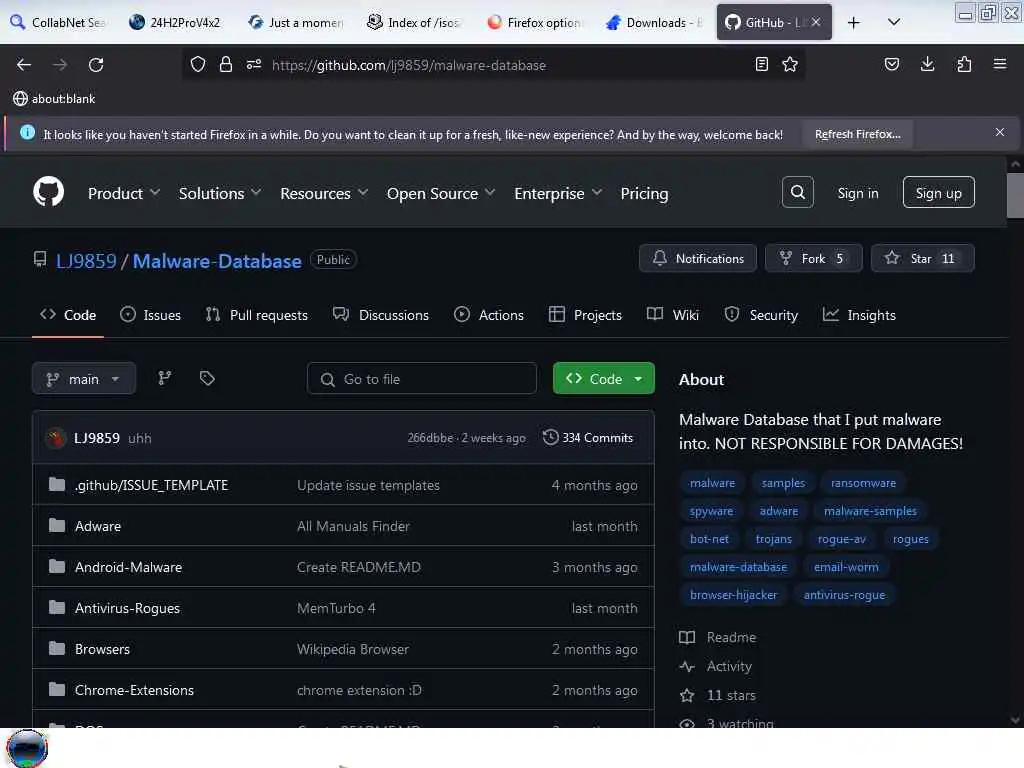The width and height of the screenshot is (1024, 768).
Task: View branches via the branch icon next to main
Action: click(x=165, y=378)
